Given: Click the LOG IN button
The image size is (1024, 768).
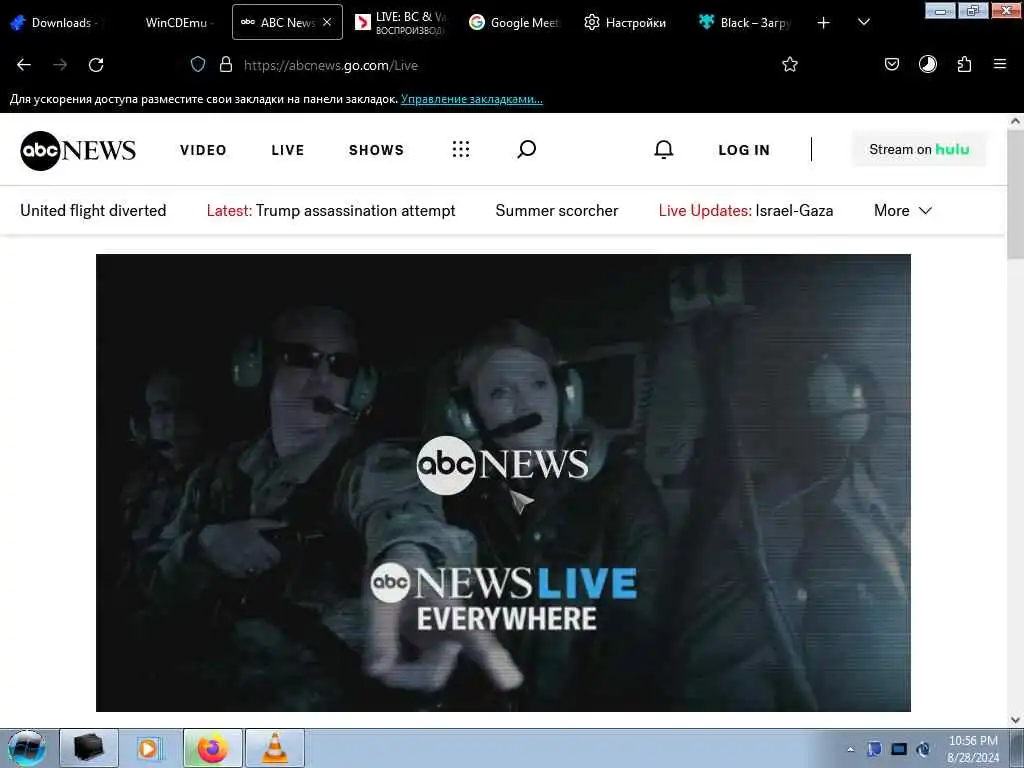Looking at the screenshot, I should coord(744,150).
